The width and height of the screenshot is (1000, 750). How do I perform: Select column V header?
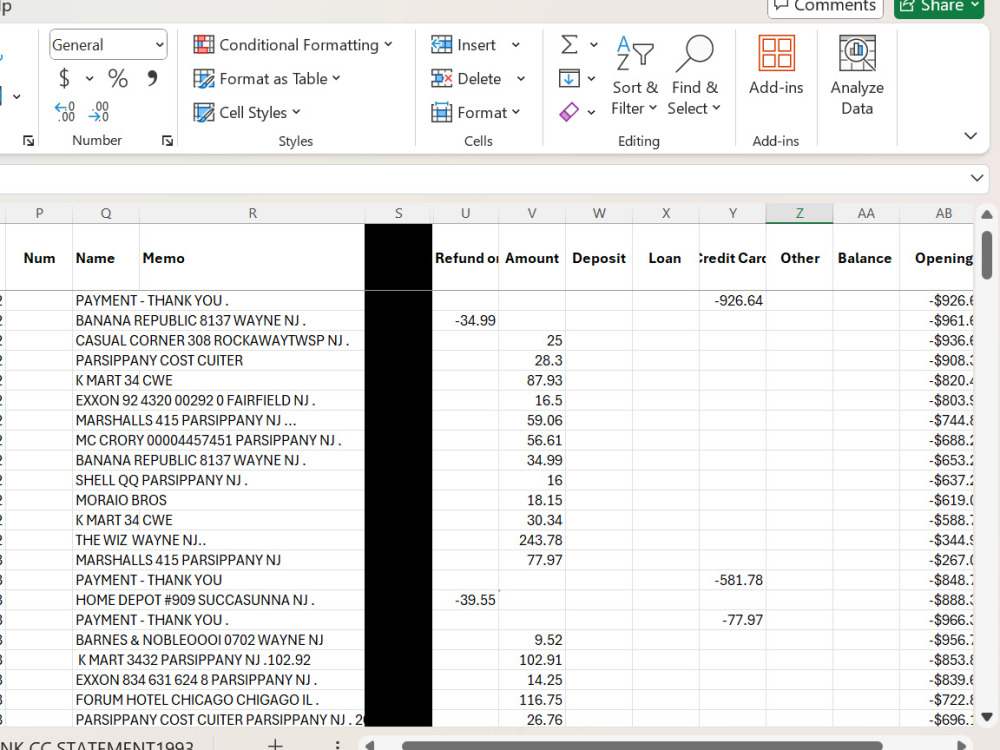pyautogui.click(x=532, y=214)
